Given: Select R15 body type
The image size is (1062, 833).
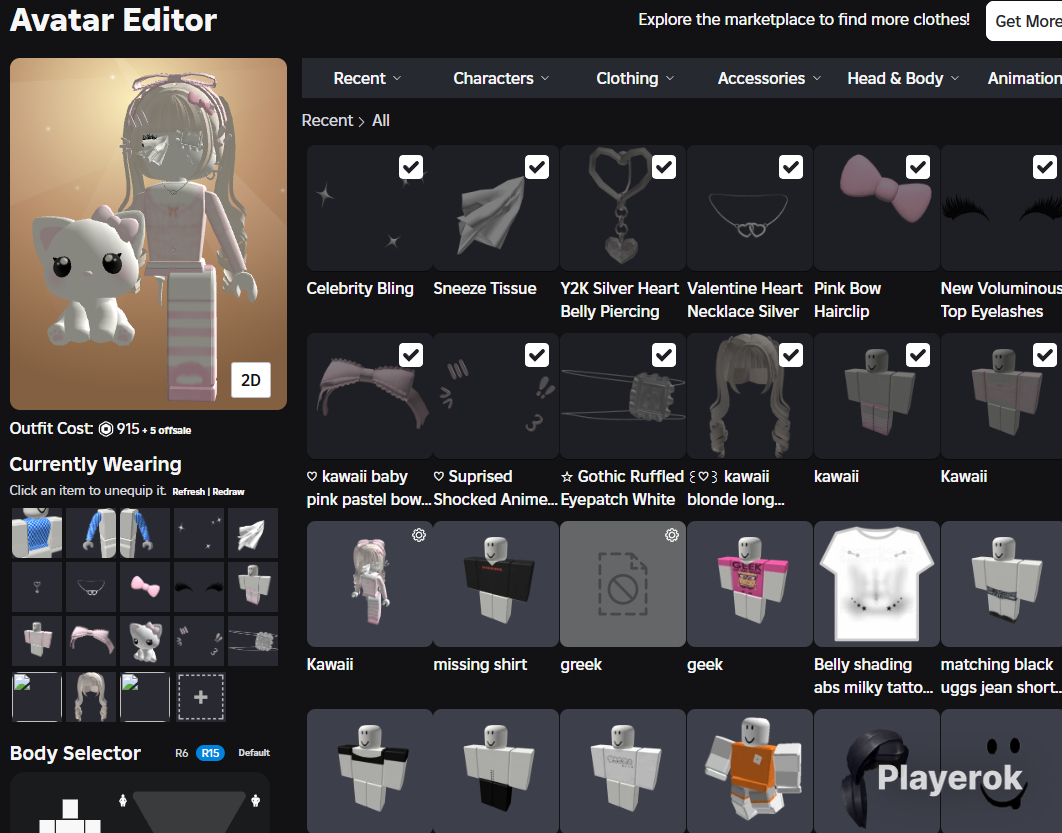Looking at the screenshot, I should point(210,753).
